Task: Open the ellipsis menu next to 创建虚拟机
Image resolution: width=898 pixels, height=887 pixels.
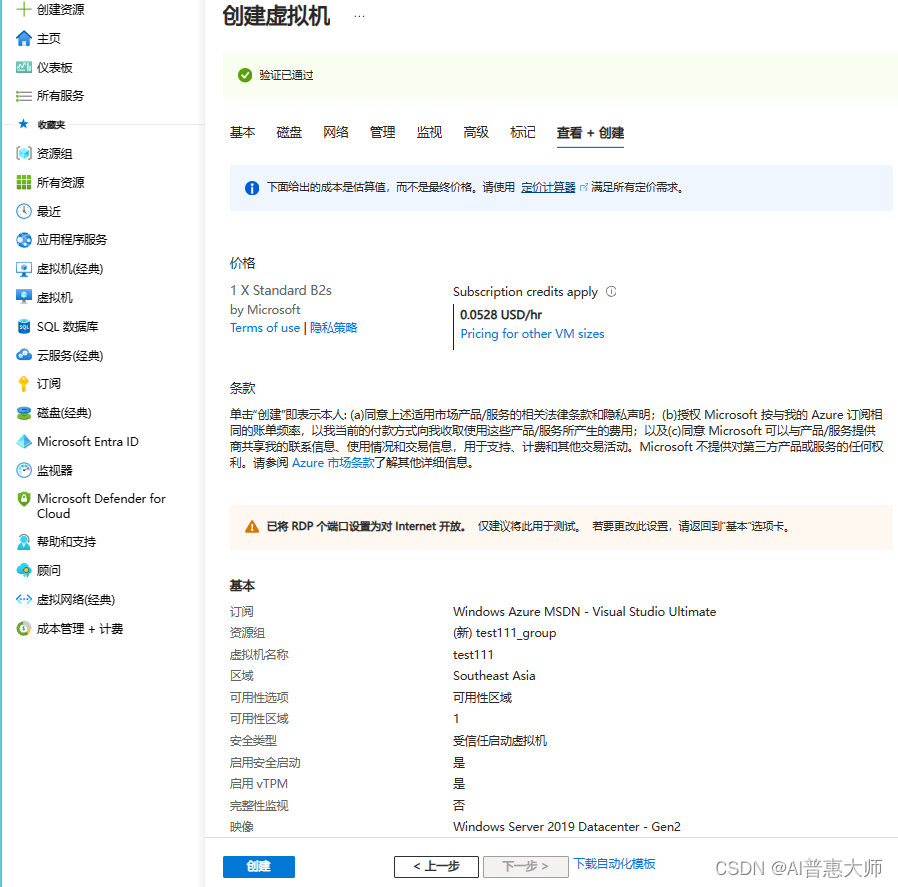Action: (x=359, y=17)
